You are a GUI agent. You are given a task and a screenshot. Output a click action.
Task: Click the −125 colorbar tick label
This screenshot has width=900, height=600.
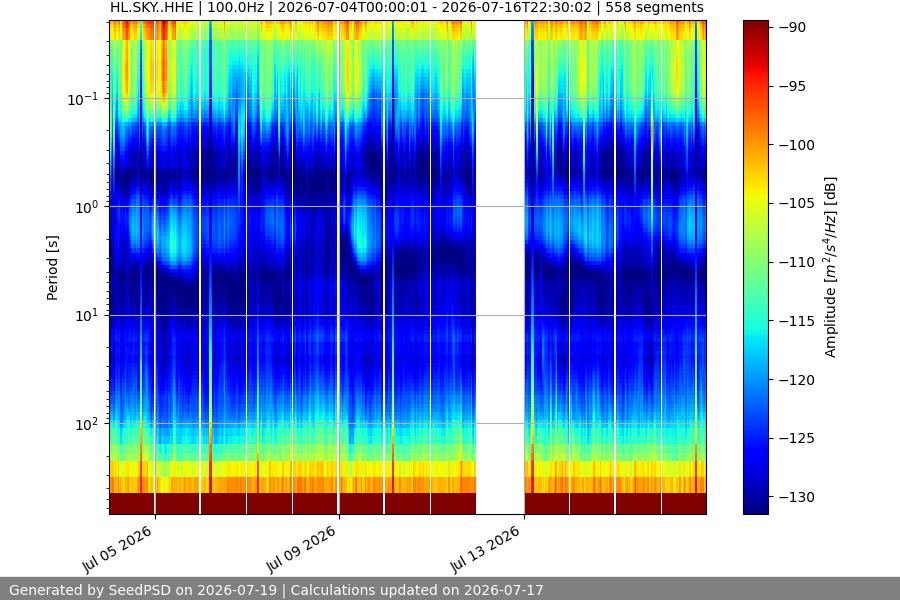[797, 438]
